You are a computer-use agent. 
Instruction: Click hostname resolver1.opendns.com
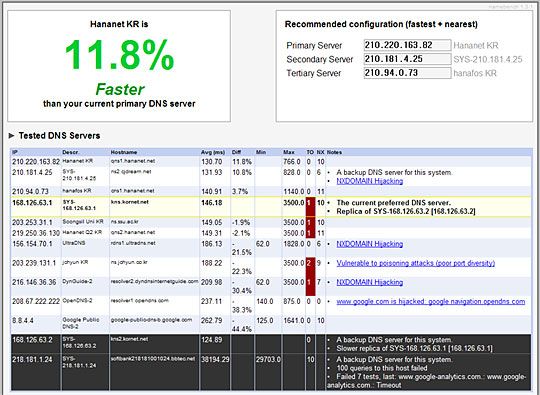139,301
